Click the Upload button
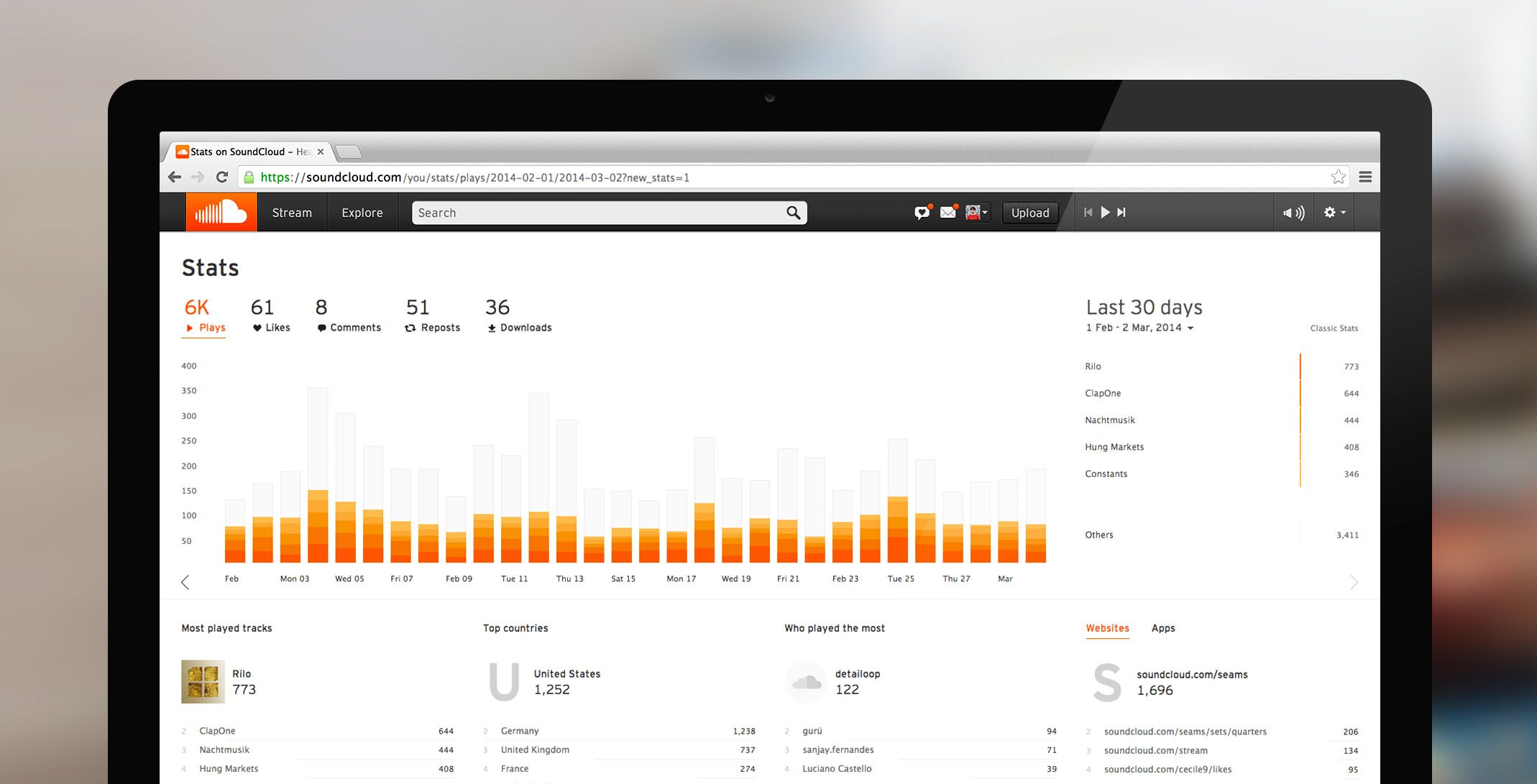The width and height of the screenshot is (1537, 784). click(1030, 213)
